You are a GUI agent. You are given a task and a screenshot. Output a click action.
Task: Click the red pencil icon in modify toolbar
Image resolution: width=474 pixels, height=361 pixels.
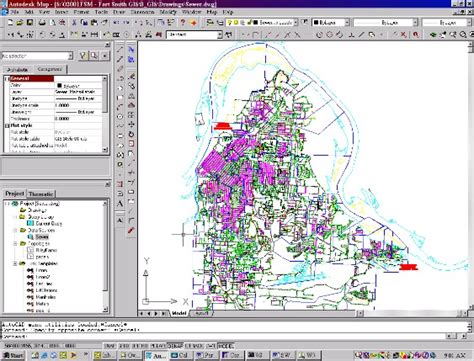point(131,230)
